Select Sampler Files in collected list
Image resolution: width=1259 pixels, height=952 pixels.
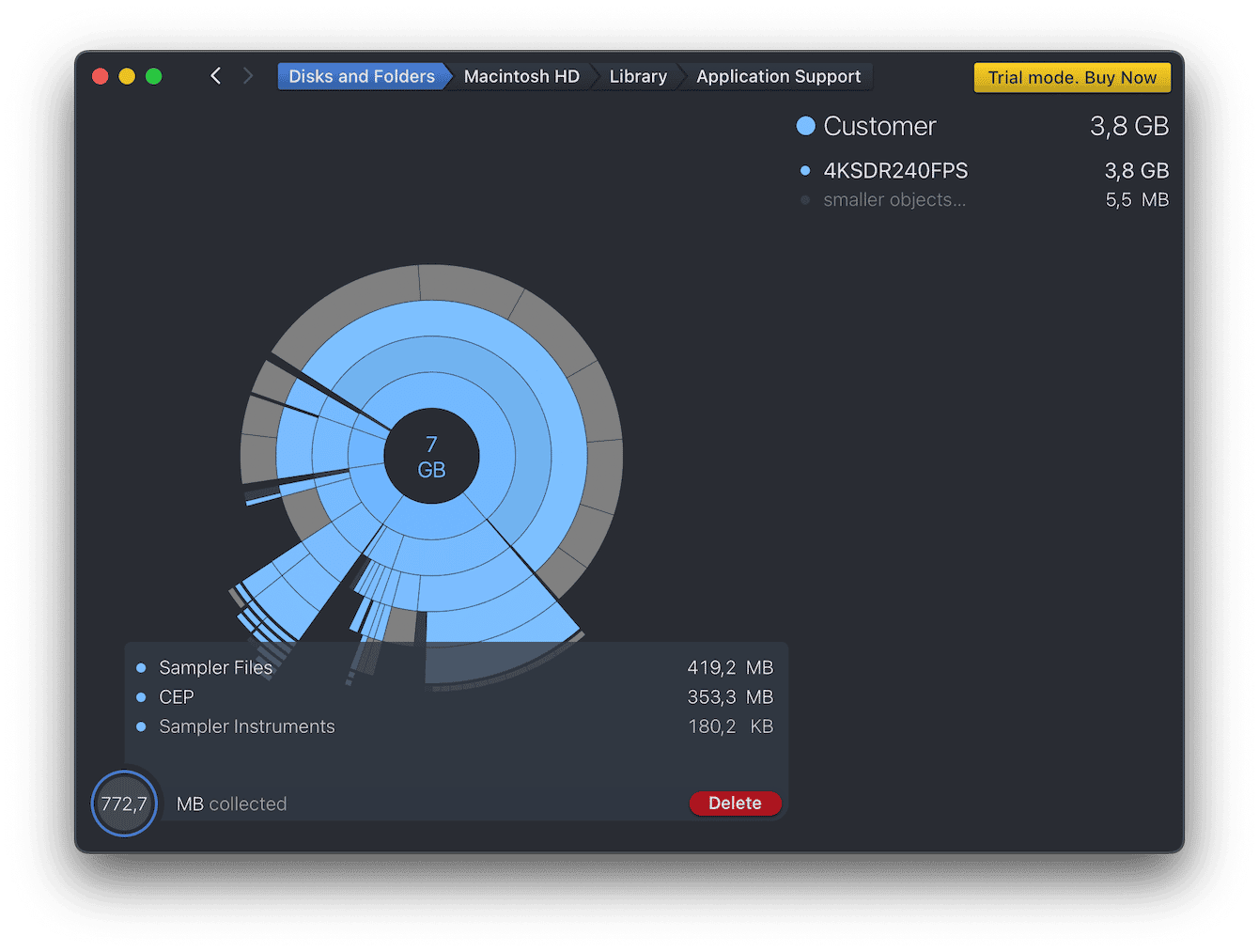(216, 668)
